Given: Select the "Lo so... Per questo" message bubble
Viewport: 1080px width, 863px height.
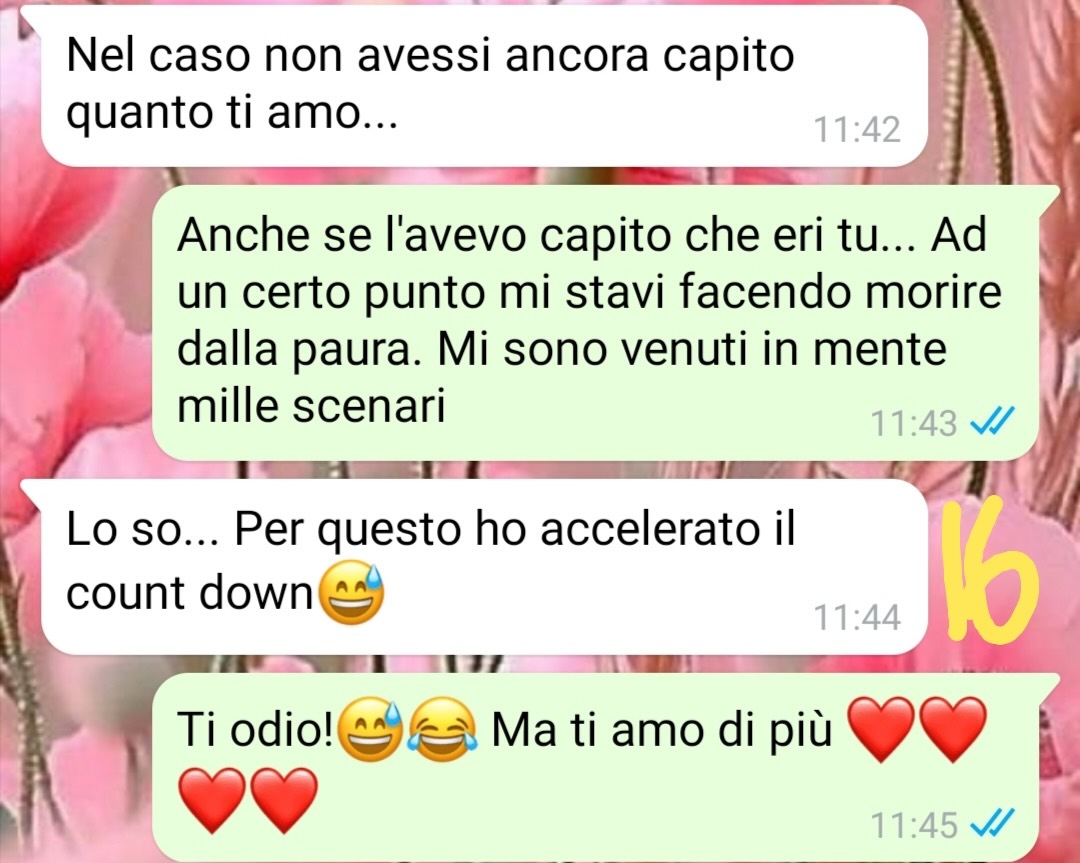Looking at the screenshot, I should [x=483, y=568].
